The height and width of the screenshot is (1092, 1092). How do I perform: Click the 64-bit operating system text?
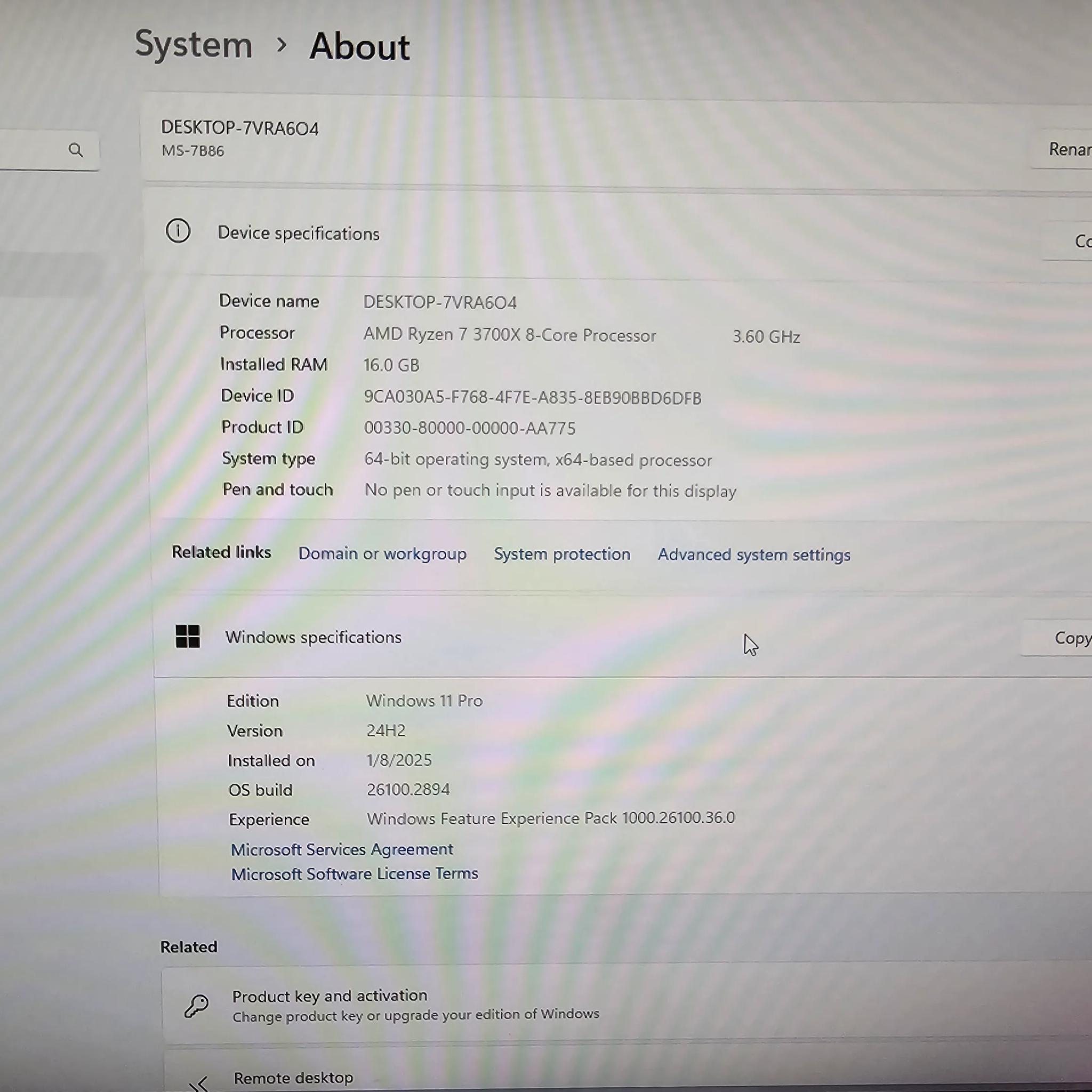(538, 460)
